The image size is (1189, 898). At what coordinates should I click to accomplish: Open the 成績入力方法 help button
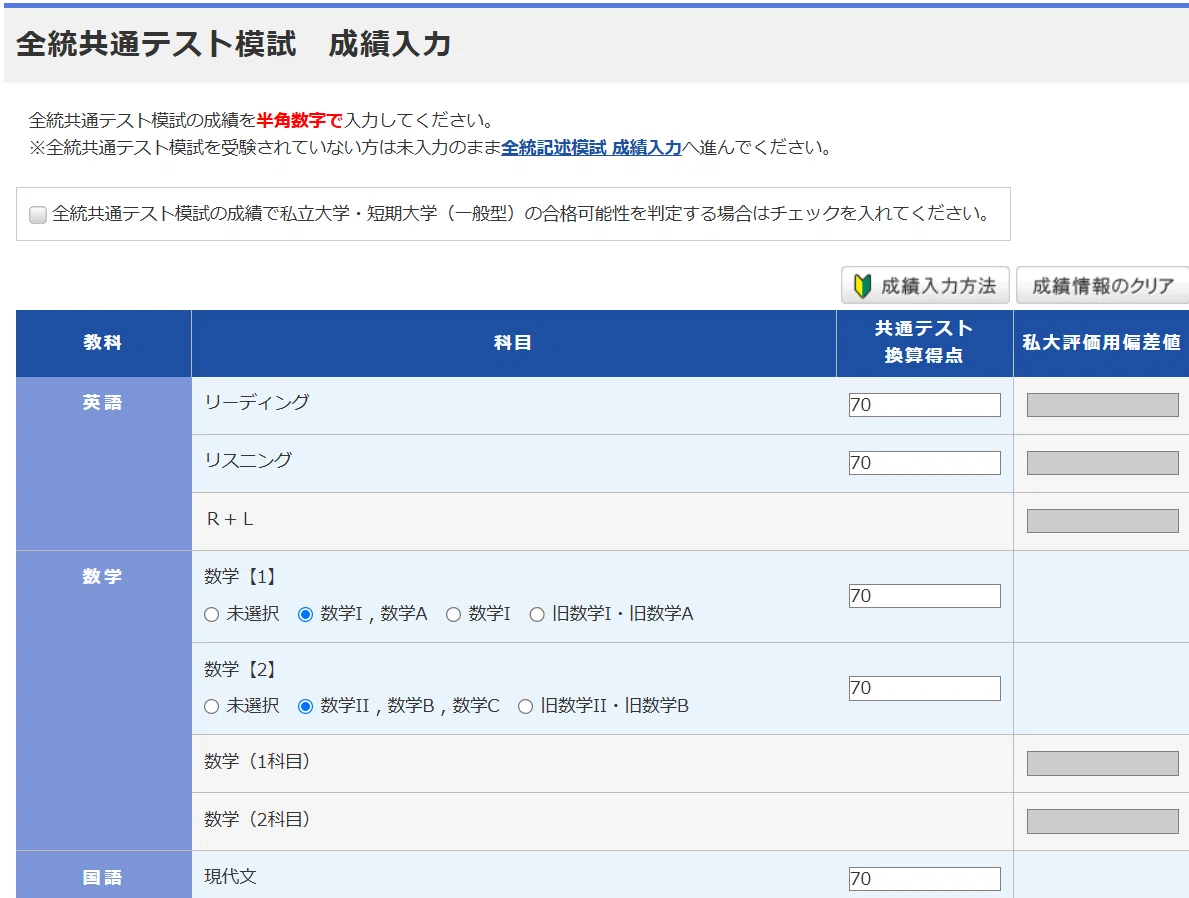(925, 285)
